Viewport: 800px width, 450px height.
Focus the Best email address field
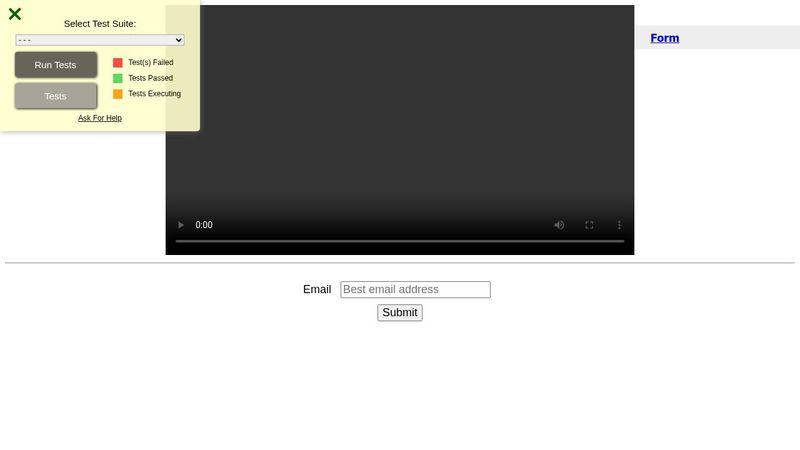pyautogui.click(x=415, y=289)
